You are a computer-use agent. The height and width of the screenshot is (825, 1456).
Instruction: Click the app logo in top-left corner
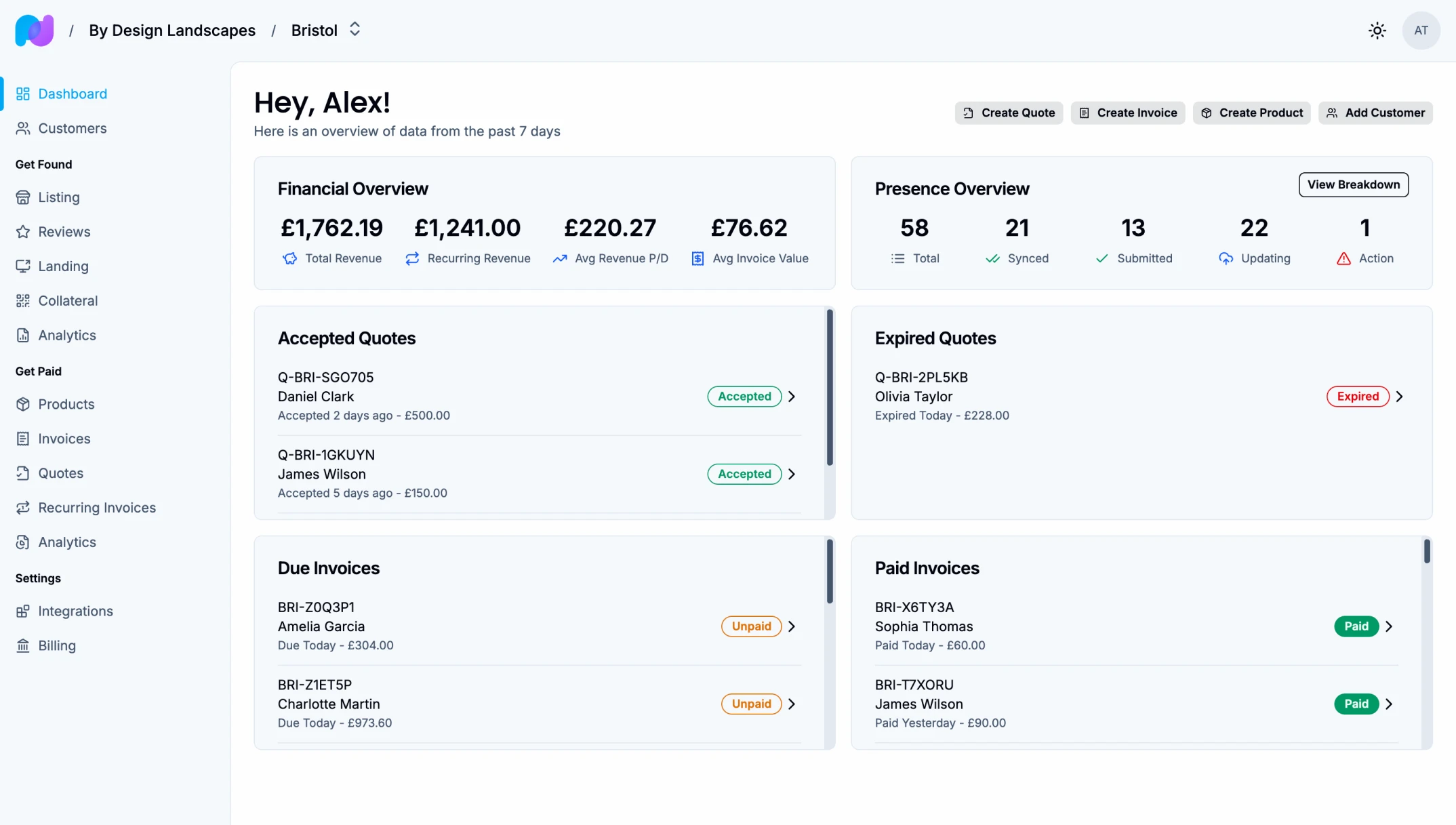click(34, 31)
